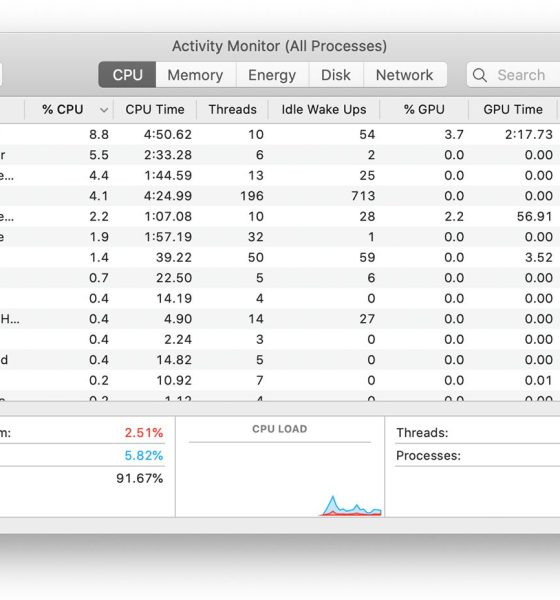Select the row with CPU time 4:50.62

coord(280,135)
